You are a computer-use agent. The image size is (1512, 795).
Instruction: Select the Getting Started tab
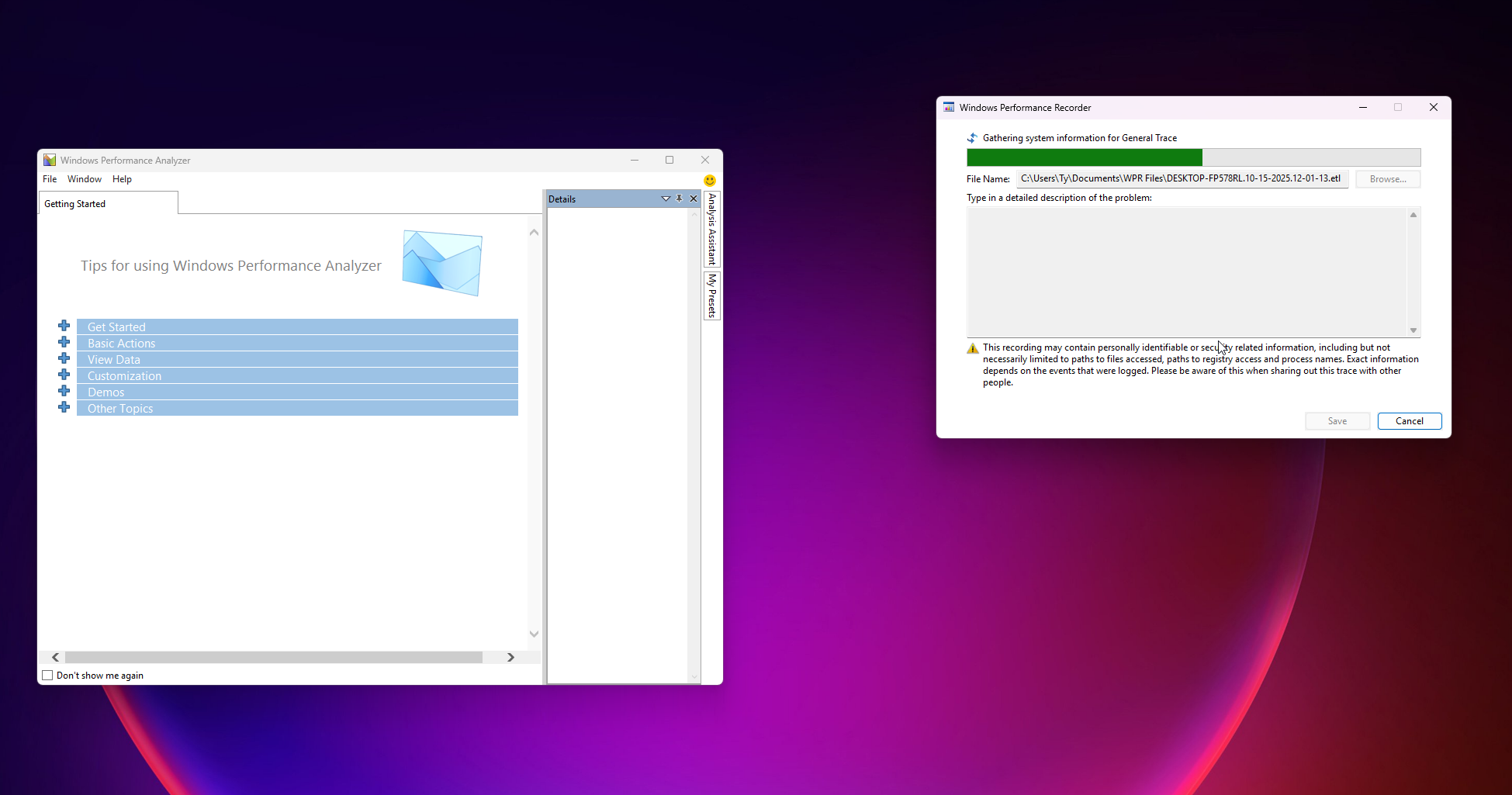pyautogui.click(x=108, y=203)
